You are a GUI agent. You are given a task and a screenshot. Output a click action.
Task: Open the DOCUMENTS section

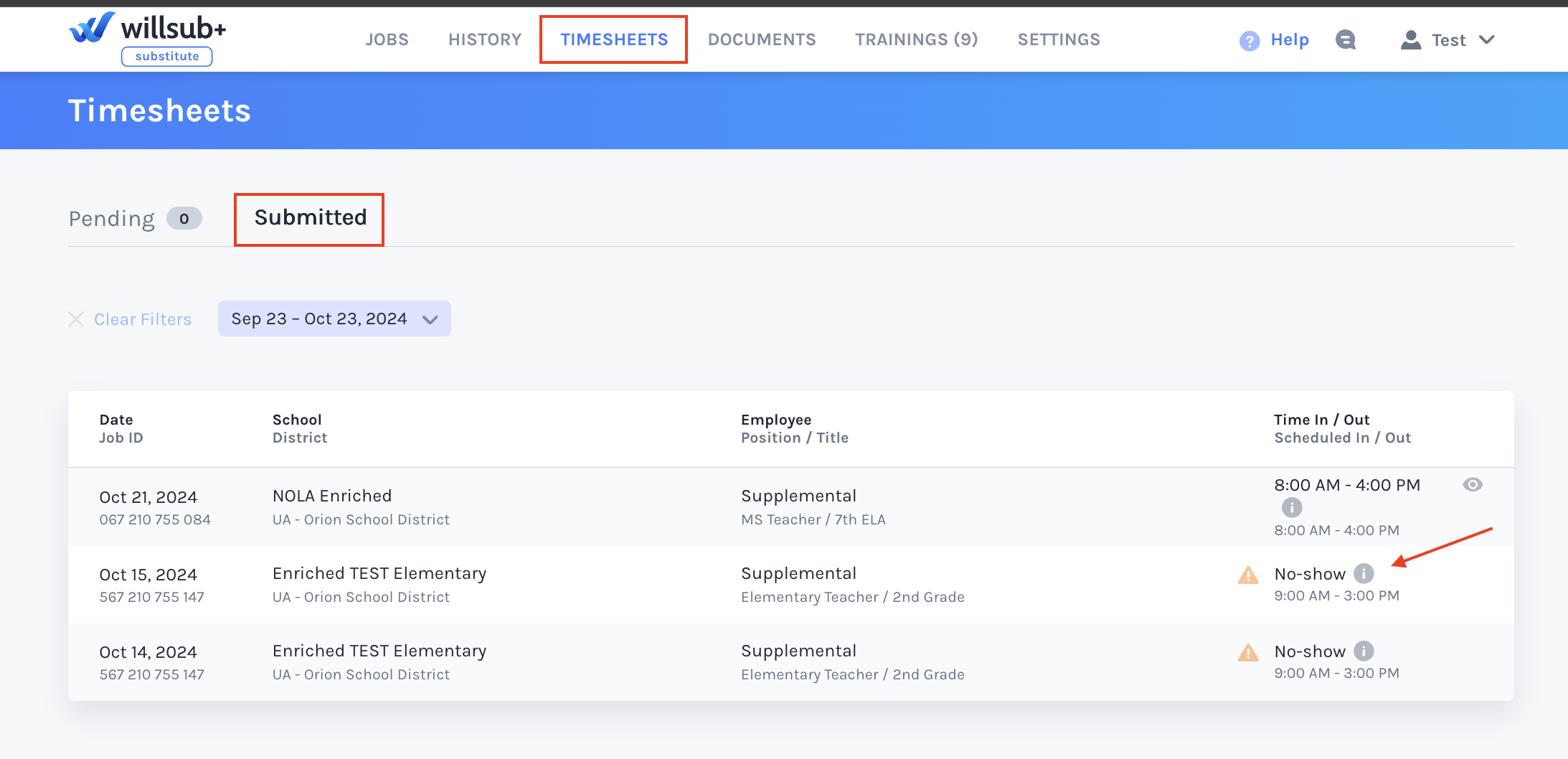point(762,39)
